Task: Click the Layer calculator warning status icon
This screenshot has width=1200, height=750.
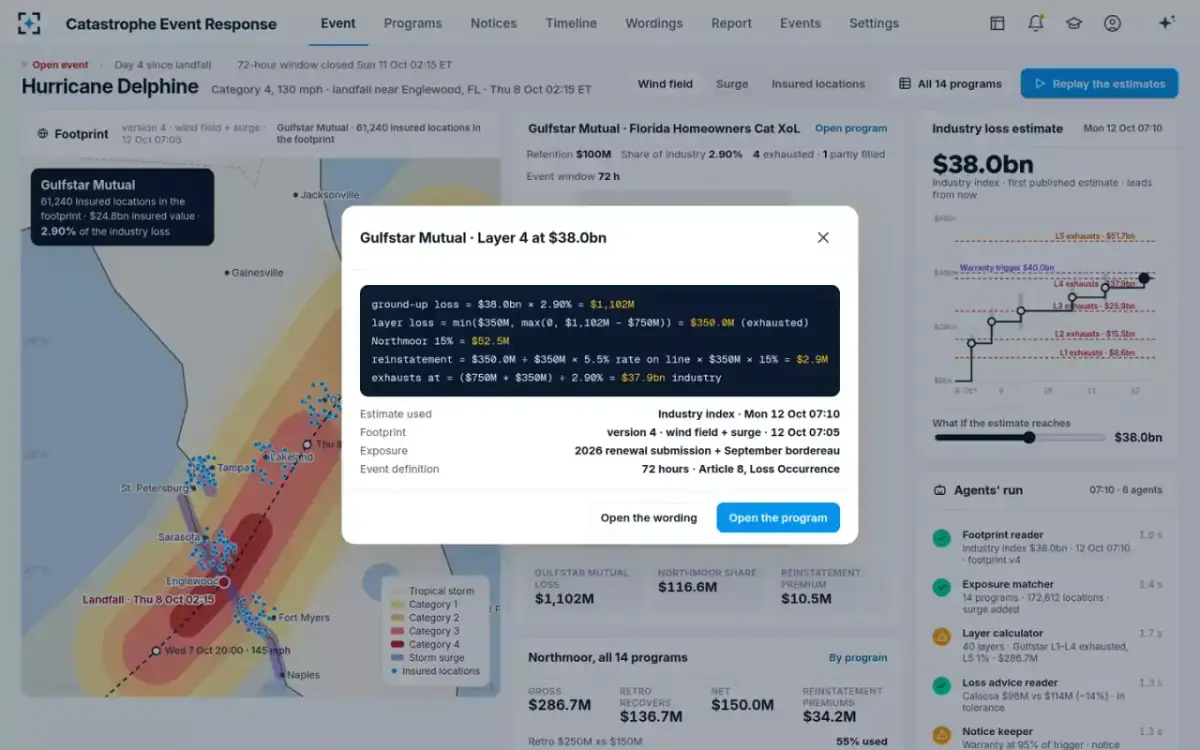Action: [941, 636]
